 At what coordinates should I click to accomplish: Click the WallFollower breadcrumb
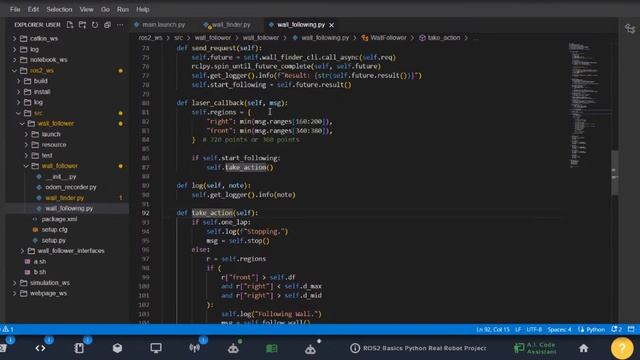[x=388, y=38]
